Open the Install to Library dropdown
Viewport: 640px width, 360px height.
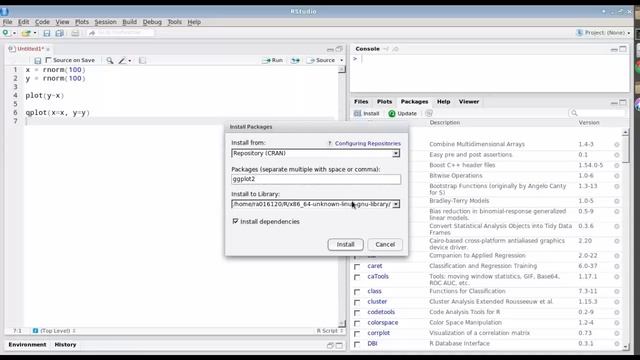coord(316,204)
